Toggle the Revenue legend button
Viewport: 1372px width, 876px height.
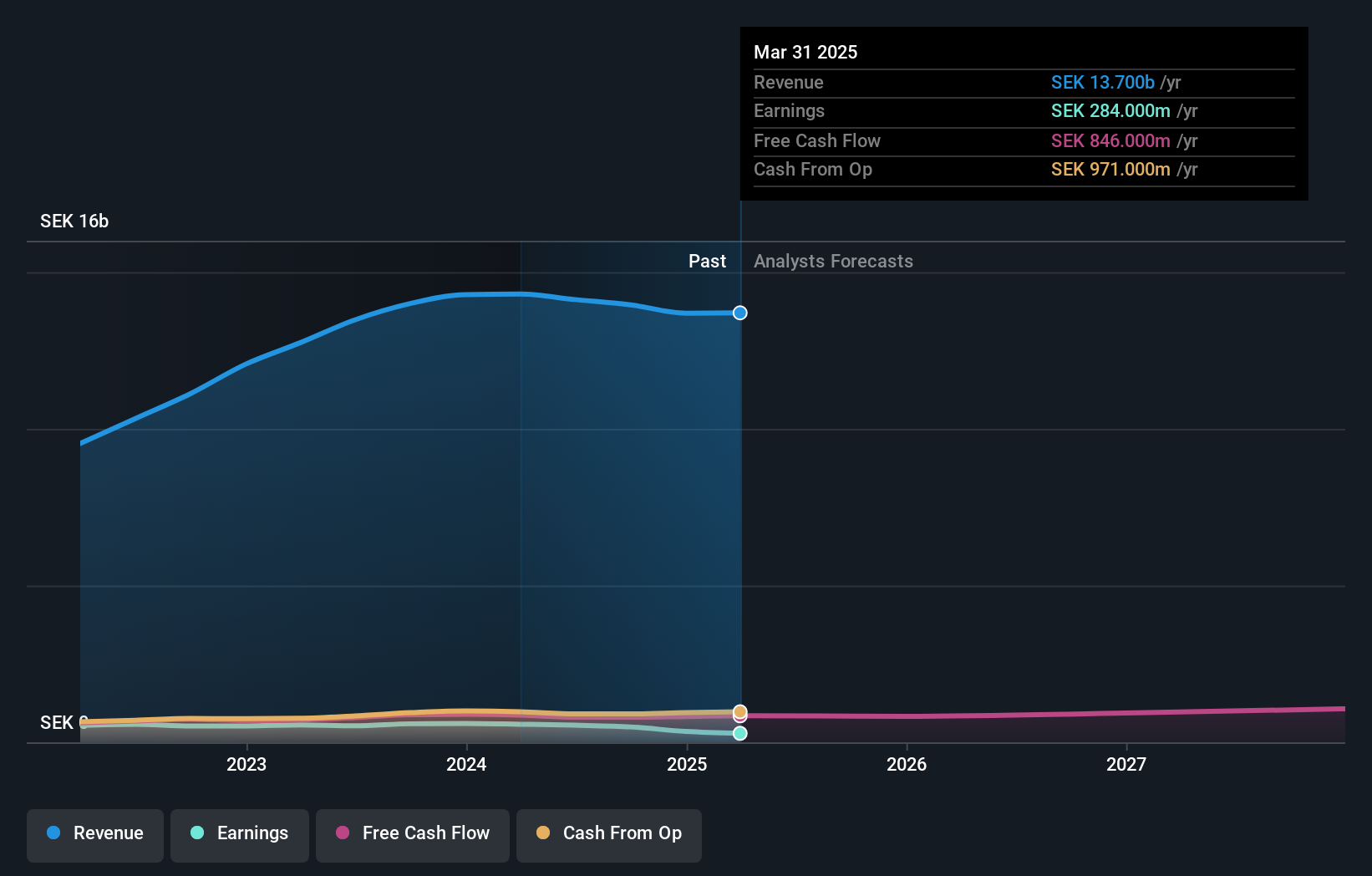[x=95, y=835]
